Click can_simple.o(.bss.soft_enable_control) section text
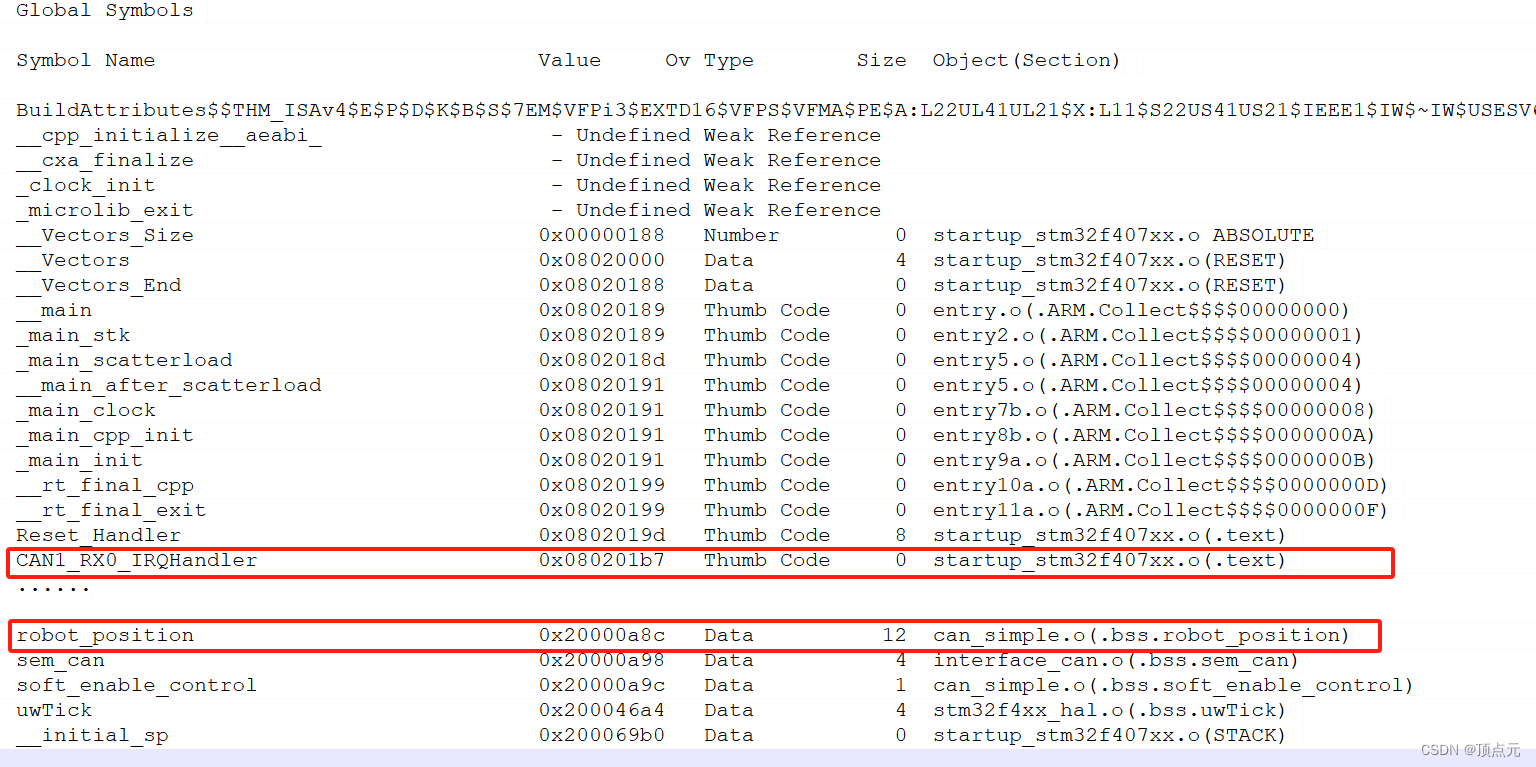 [1173, 685]
